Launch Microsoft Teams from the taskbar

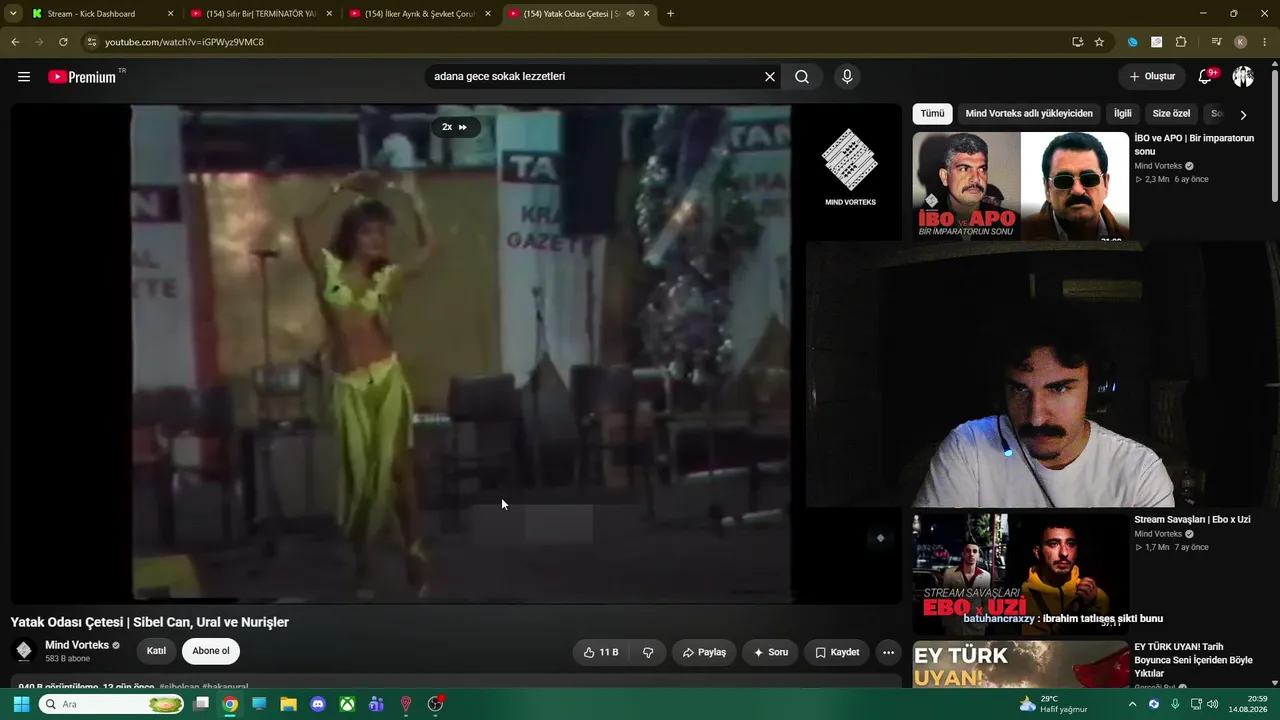pos(376,704)
